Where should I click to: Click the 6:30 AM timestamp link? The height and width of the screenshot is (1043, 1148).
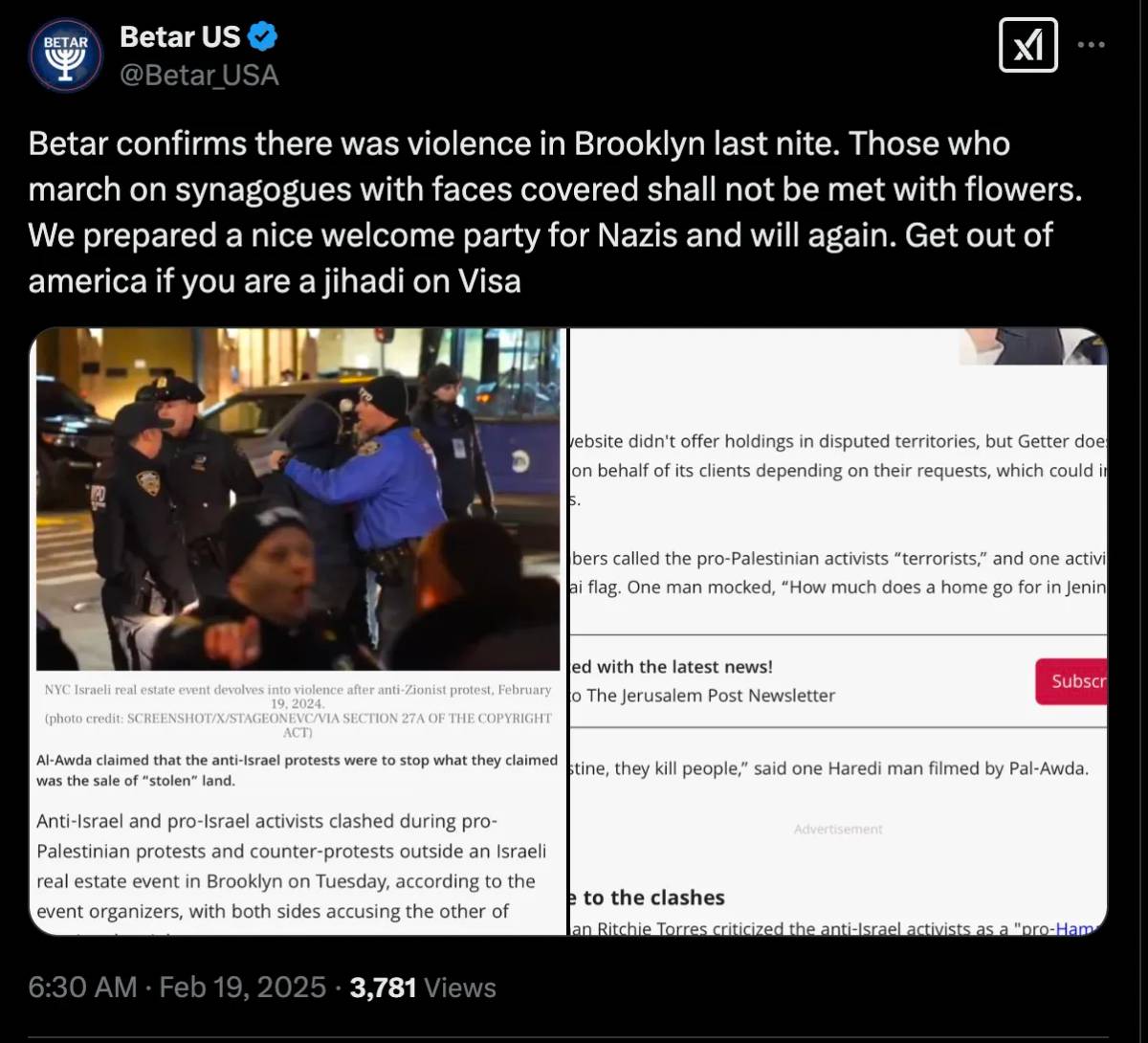coord(83,988)
